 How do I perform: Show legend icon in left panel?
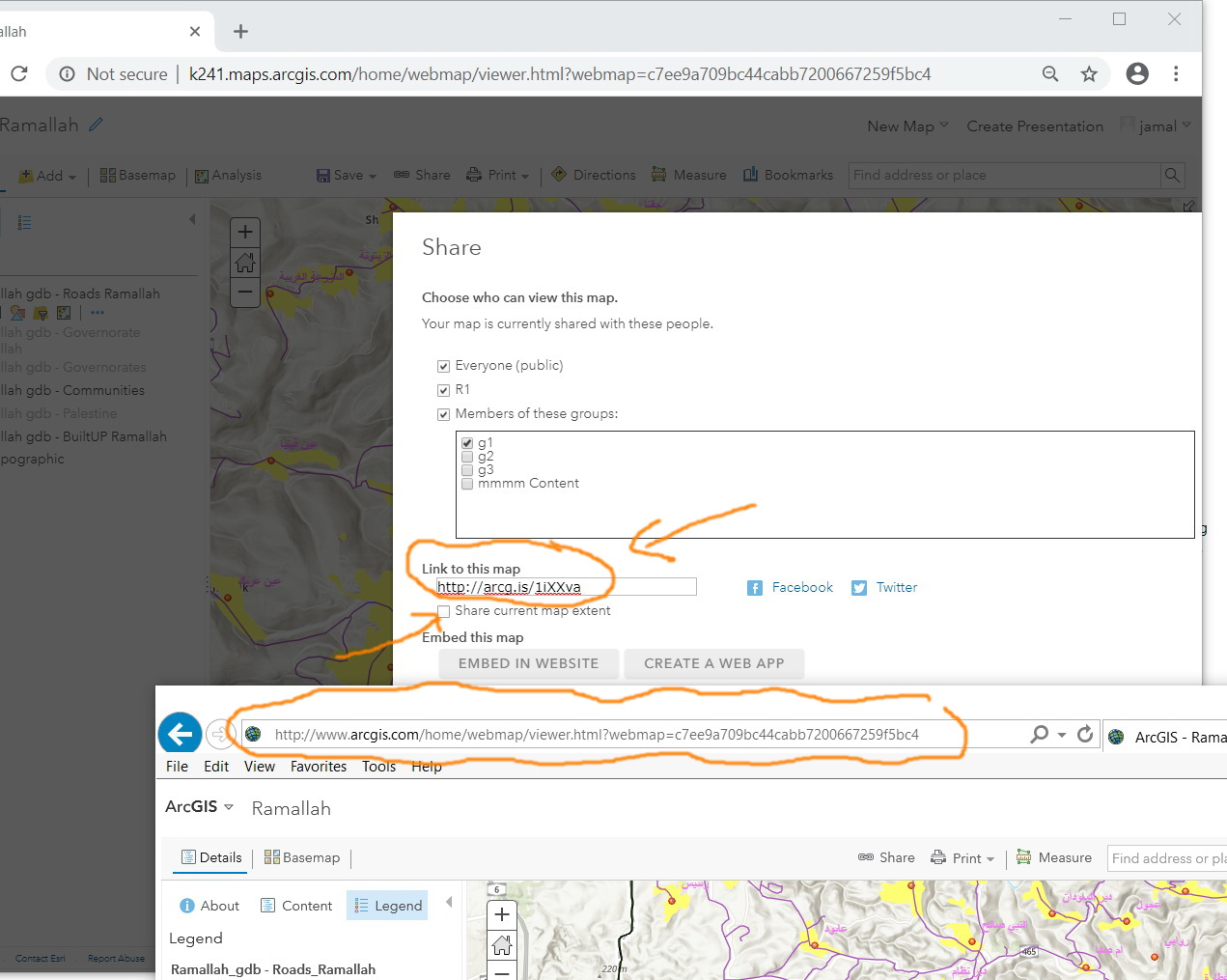click(24, 223)
